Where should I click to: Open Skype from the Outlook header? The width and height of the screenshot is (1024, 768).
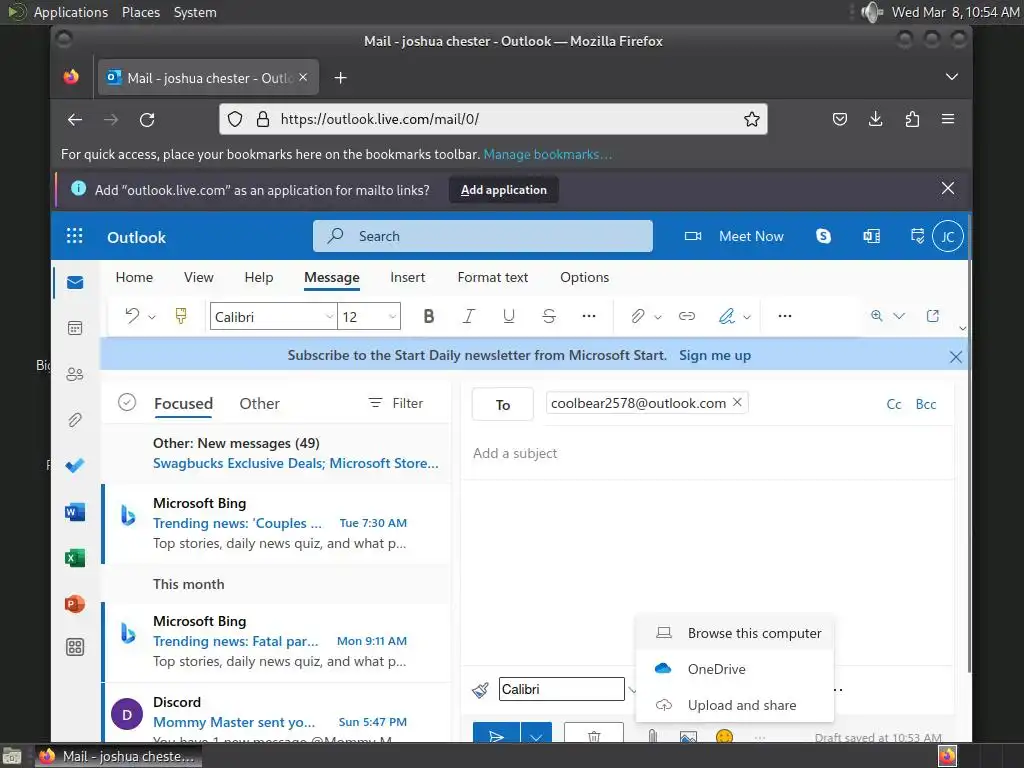click(824, 236)
